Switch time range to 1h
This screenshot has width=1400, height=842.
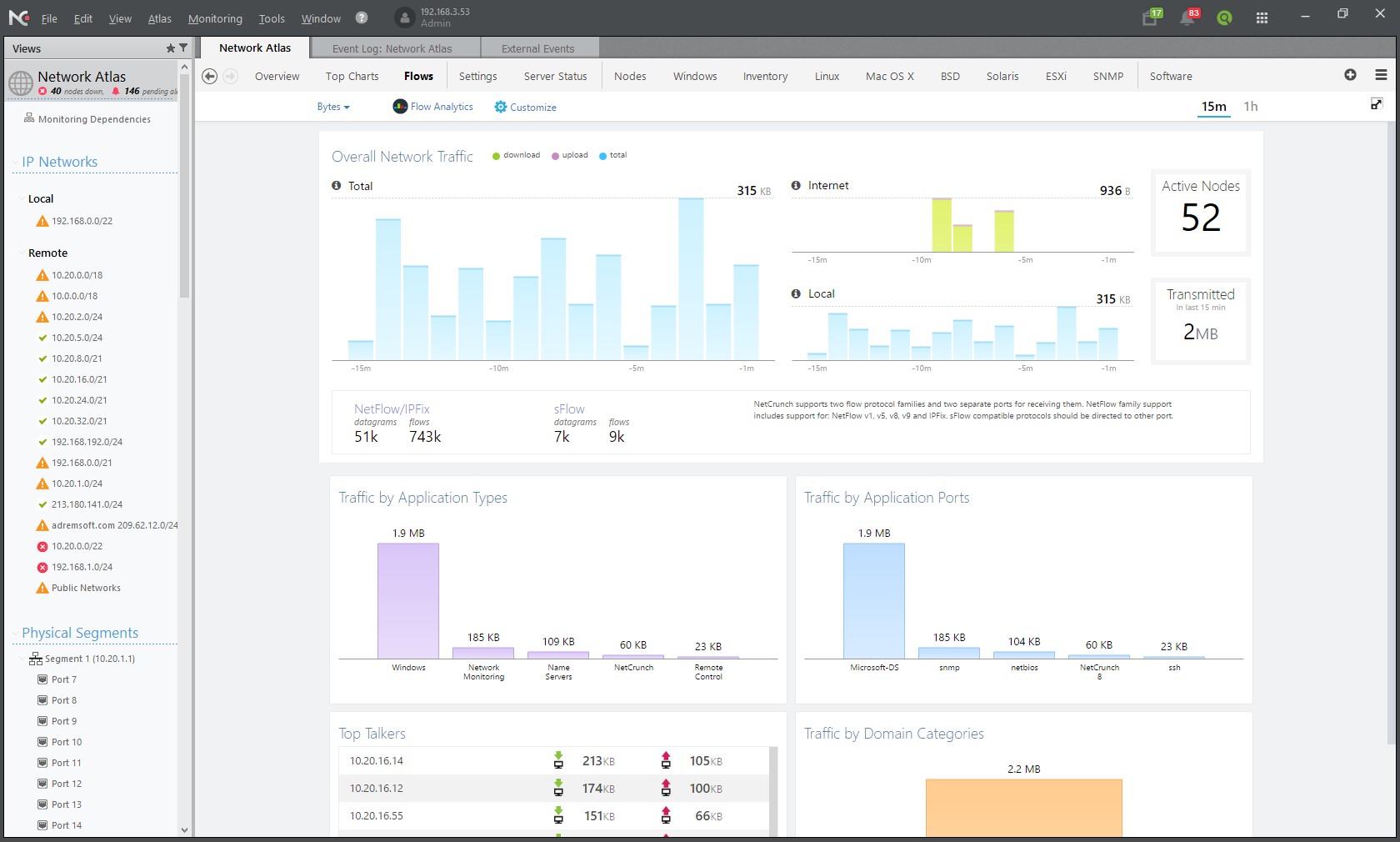tap(1250, 107)
